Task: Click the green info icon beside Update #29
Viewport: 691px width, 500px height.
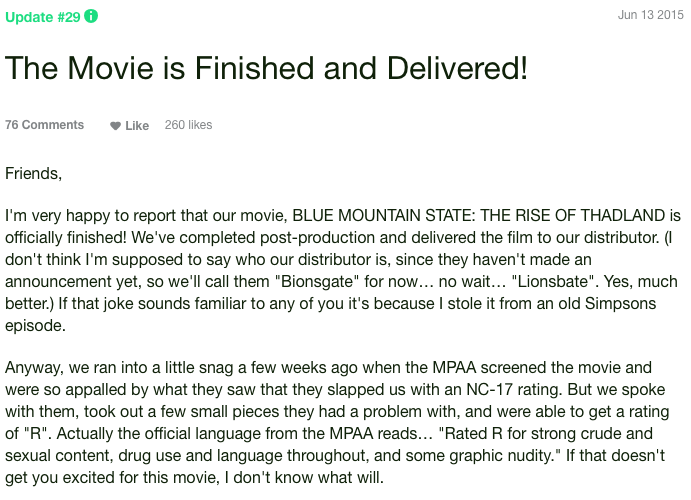Action: [x=91, y=16]
